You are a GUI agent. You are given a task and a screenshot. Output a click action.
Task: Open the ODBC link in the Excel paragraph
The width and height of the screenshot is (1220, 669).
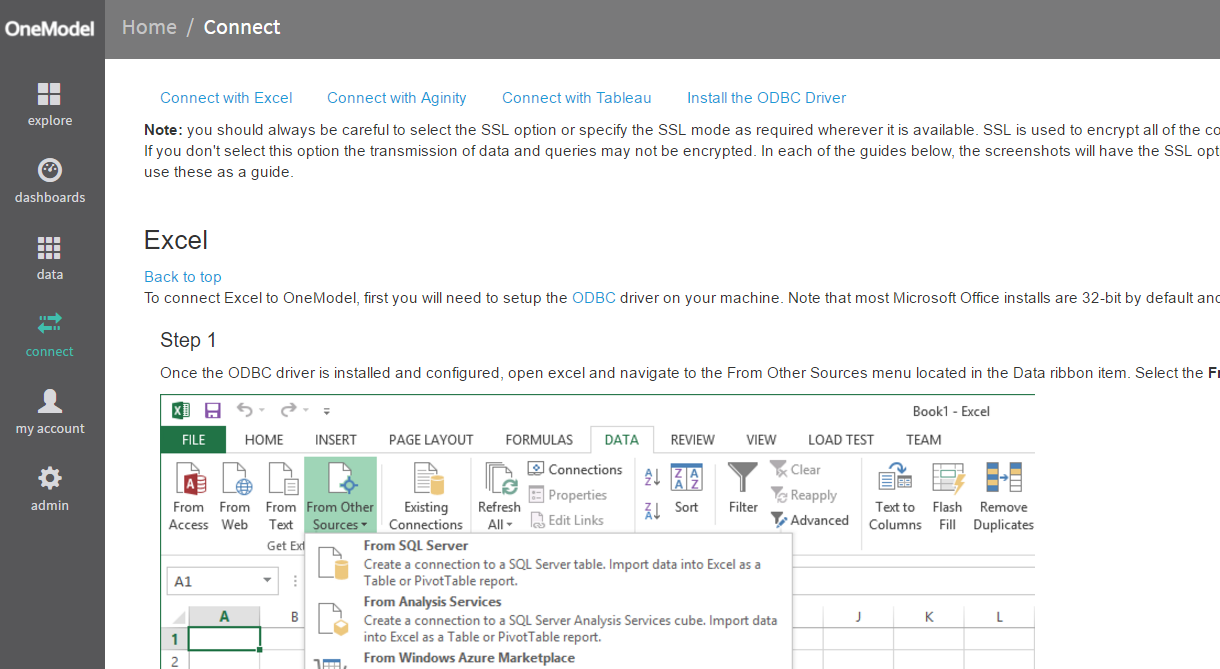point(594,298)
